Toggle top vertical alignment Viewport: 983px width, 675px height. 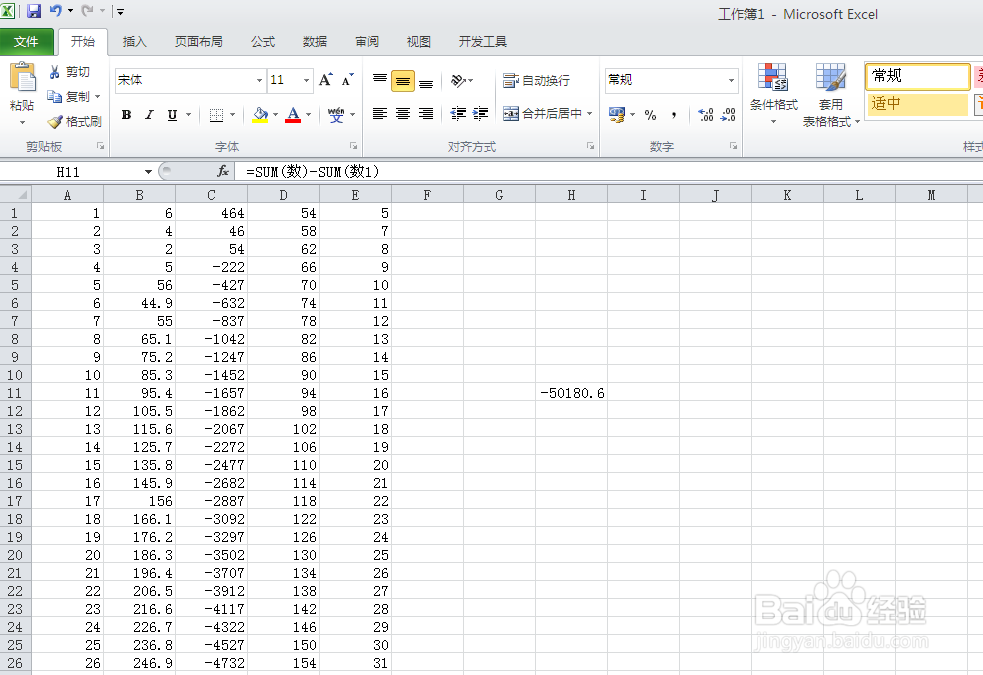[x=380, y=80]
